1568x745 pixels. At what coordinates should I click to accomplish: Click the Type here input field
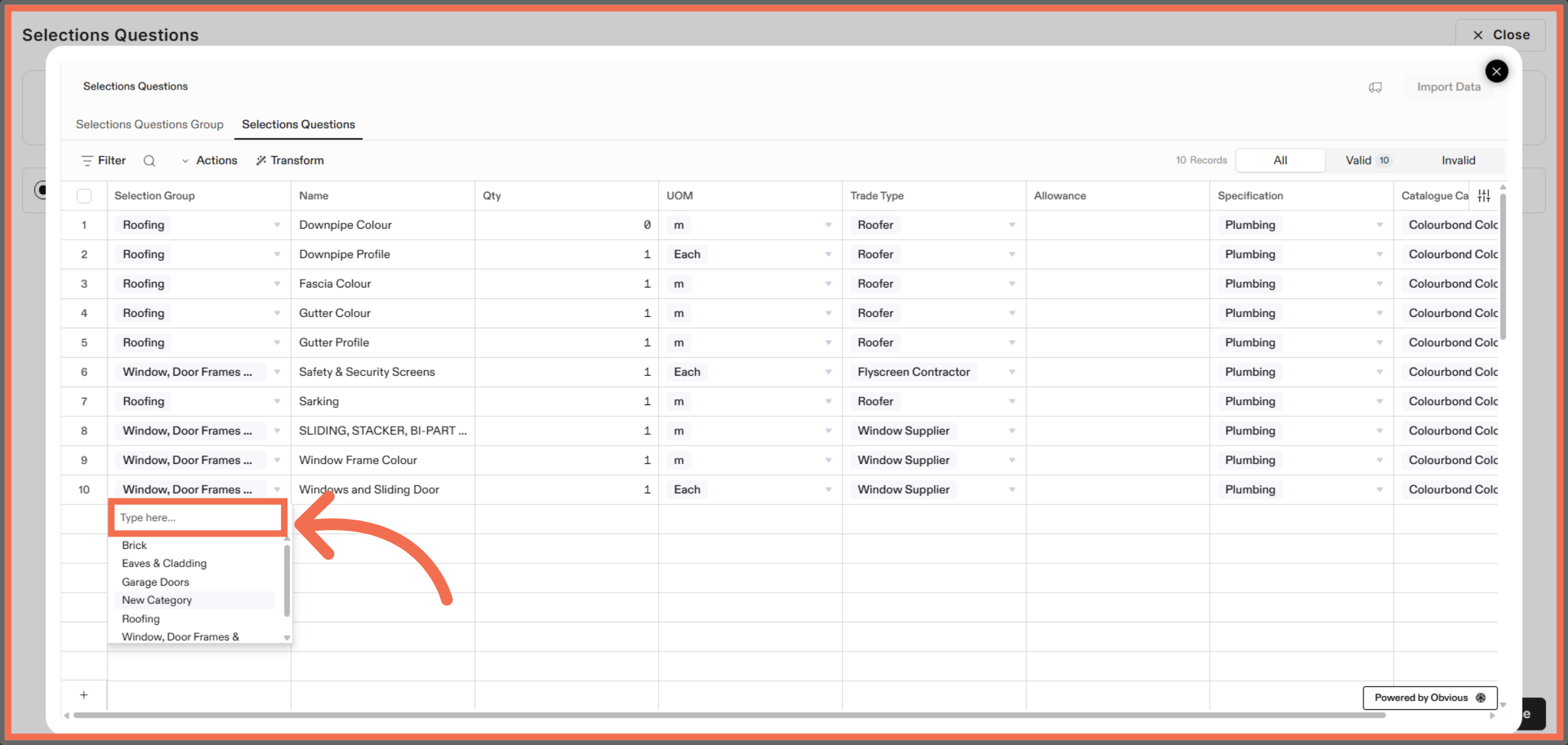(x=197, y=518)
